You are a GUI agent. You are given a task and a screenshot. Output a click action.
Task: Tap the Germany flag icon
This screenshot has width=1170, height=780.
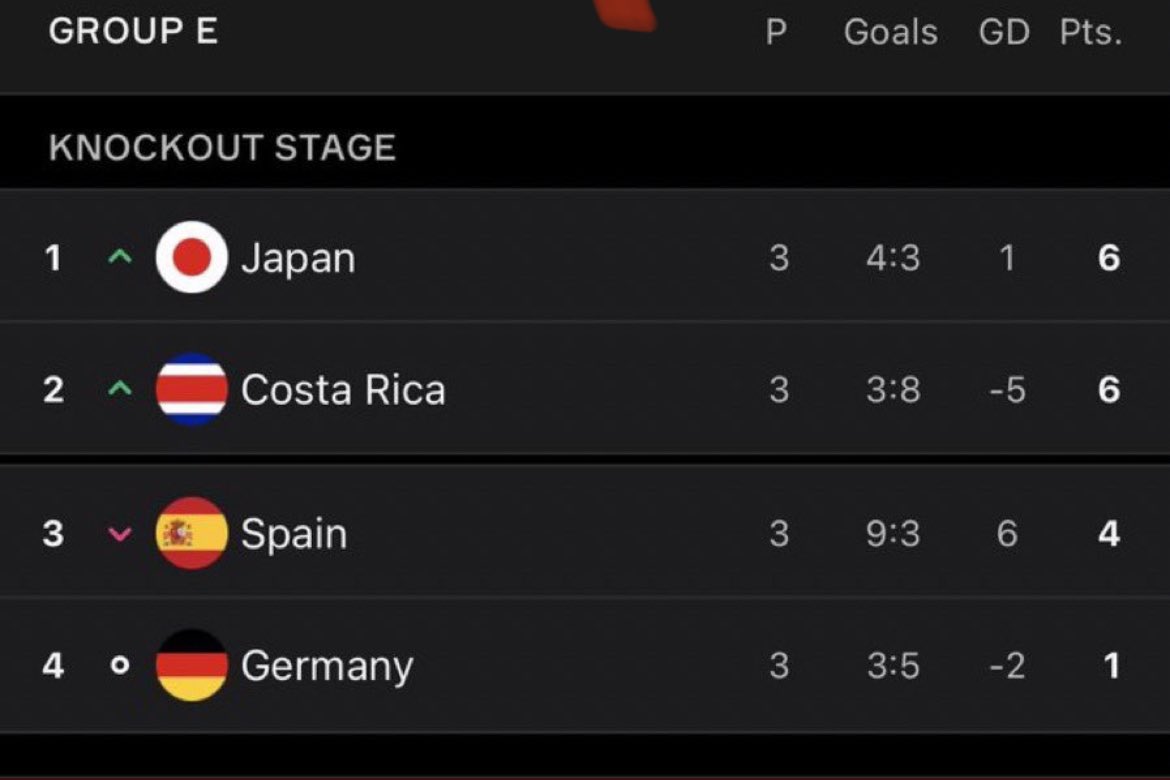tap(192, 665)
